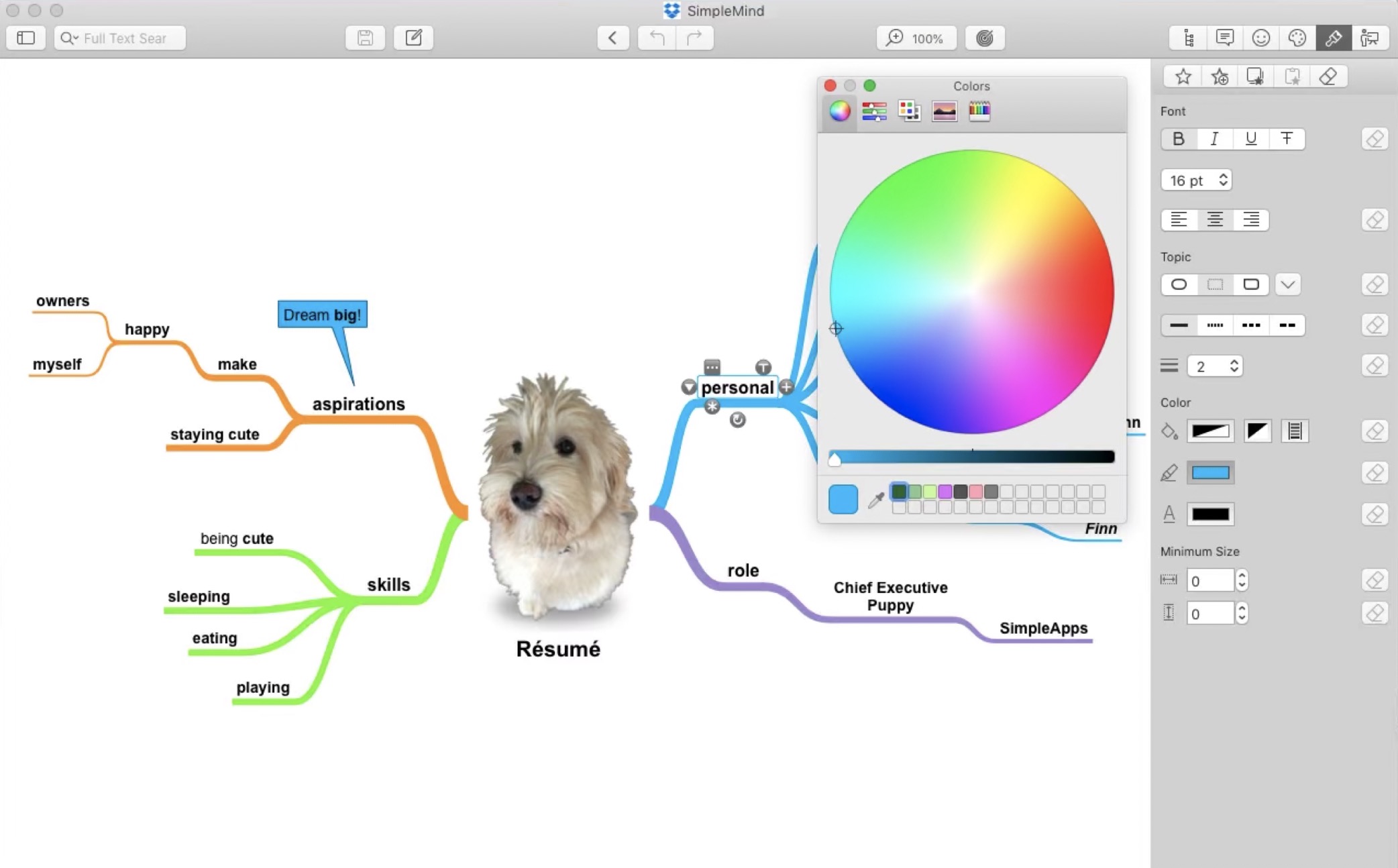The height and width of the screenshot is (868, 1398).
Task: Open the style palette panel
Action: (x=1297, y=38)
